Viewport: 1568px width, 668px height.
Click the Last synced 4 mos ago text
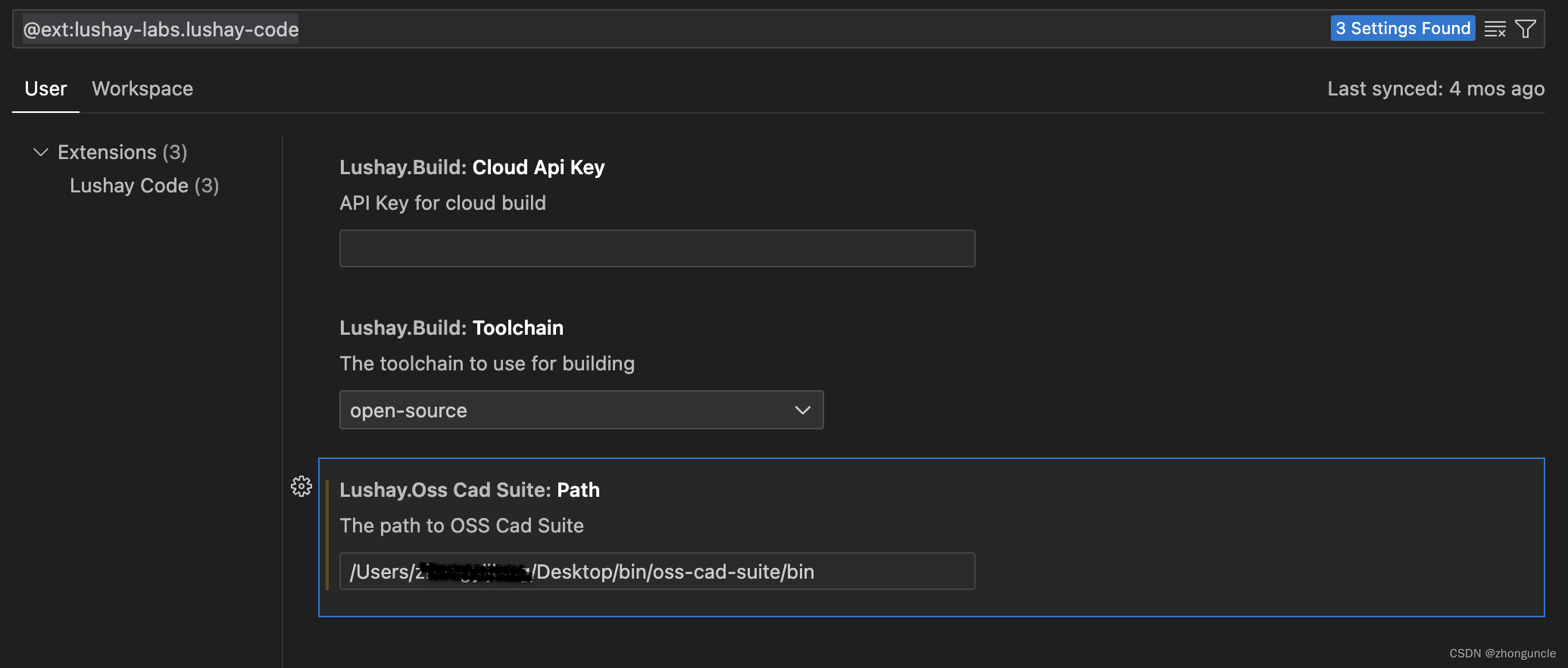click(x=1435, y=89)
